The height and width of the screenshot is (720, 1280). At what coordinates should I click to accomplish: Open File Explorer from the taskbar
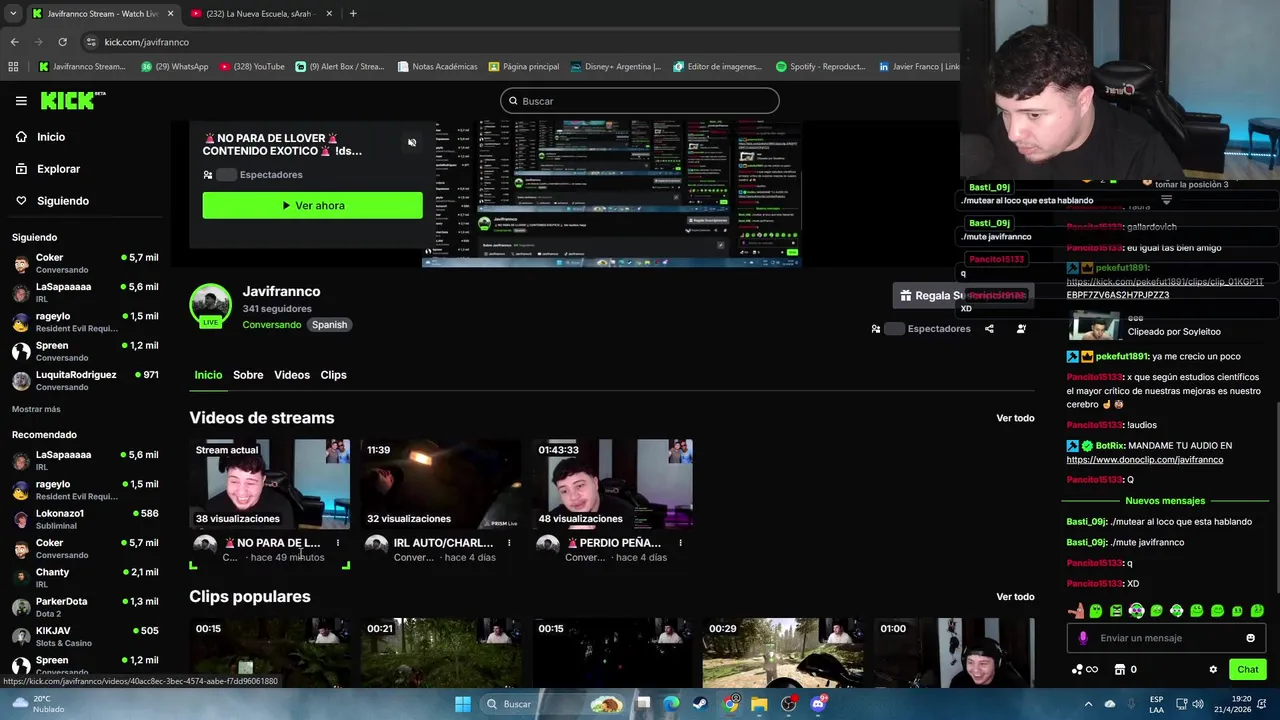[759, 704]
